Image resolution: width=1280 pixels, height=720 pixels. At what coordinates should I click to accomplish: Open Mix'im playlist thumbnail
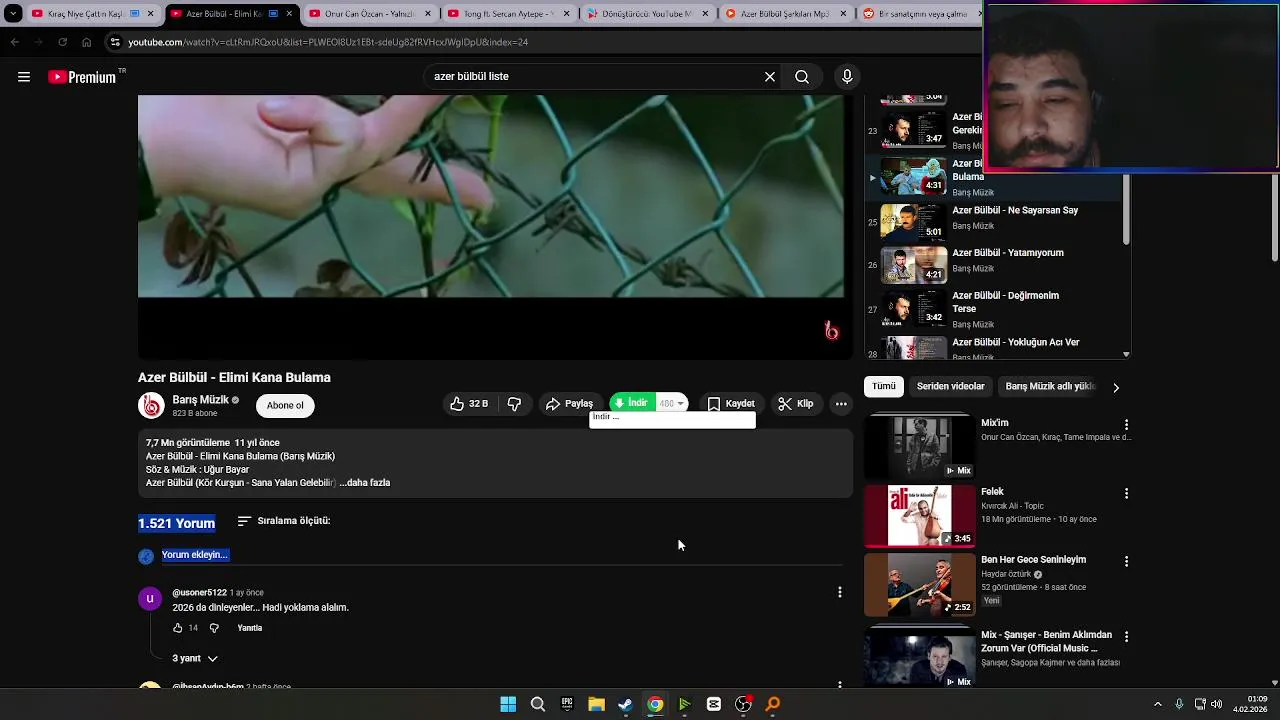(x=920, y=447)
